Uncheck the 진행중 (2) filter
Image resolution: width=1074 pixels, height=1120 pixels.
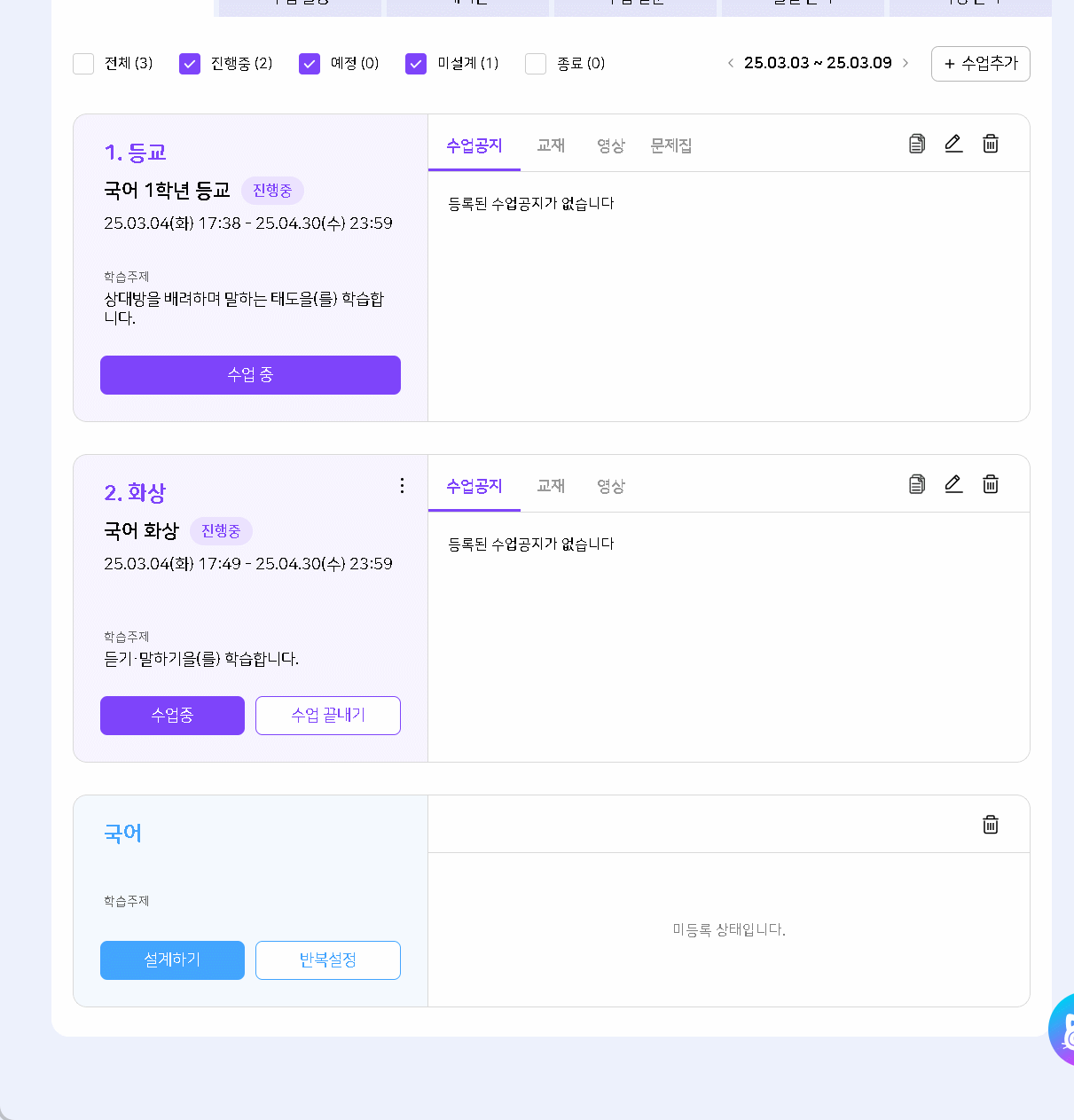[x=190, y=64]
